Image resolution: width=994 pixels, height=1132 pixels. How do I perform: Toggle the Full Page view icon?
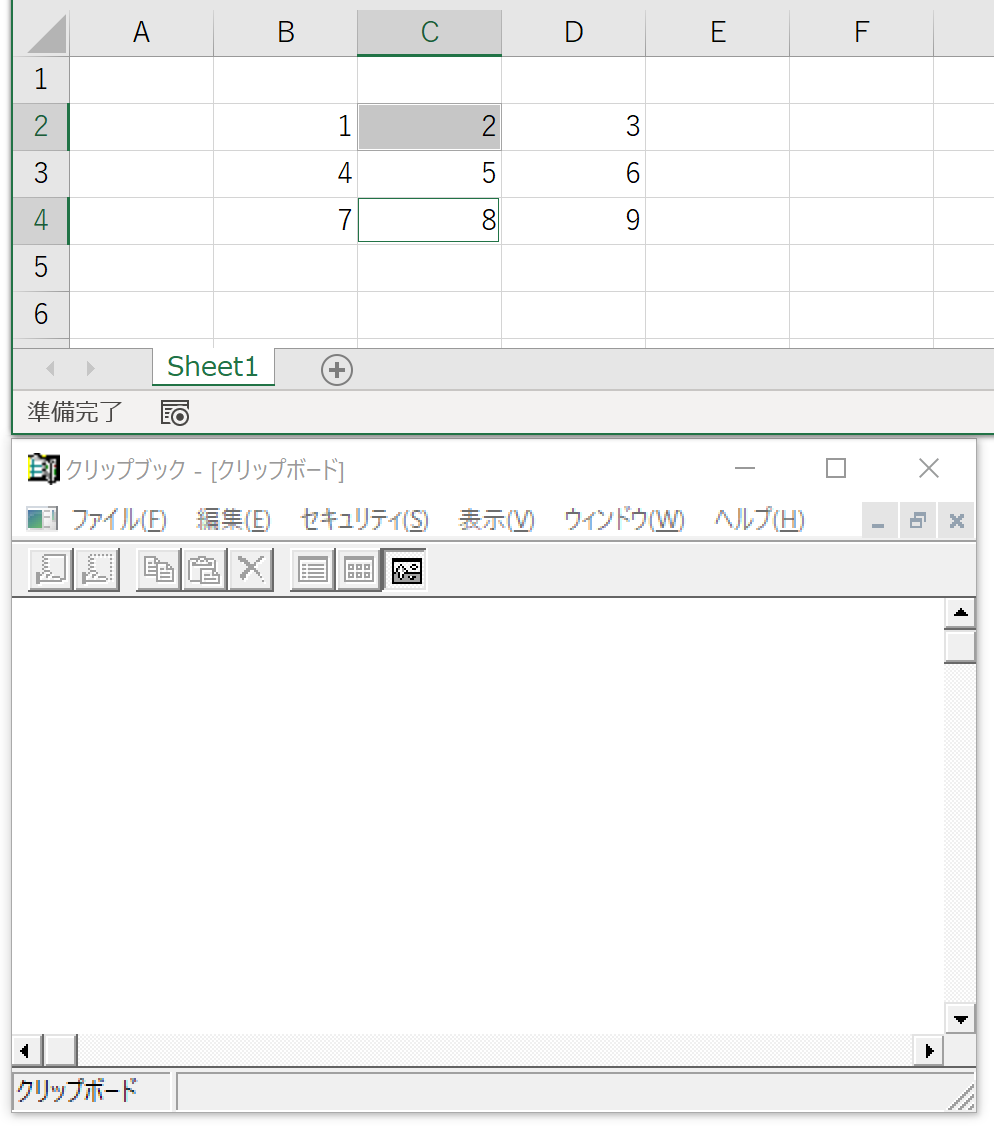click(x=406, y=570)
